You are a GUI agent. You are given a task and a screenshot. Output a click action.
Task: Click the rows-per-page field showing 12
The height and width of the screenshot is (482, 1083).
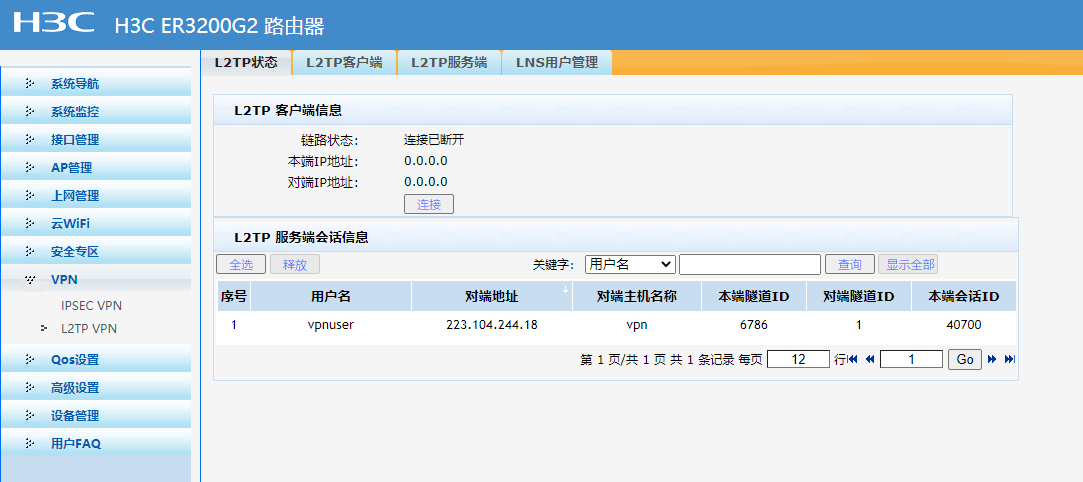798,359
